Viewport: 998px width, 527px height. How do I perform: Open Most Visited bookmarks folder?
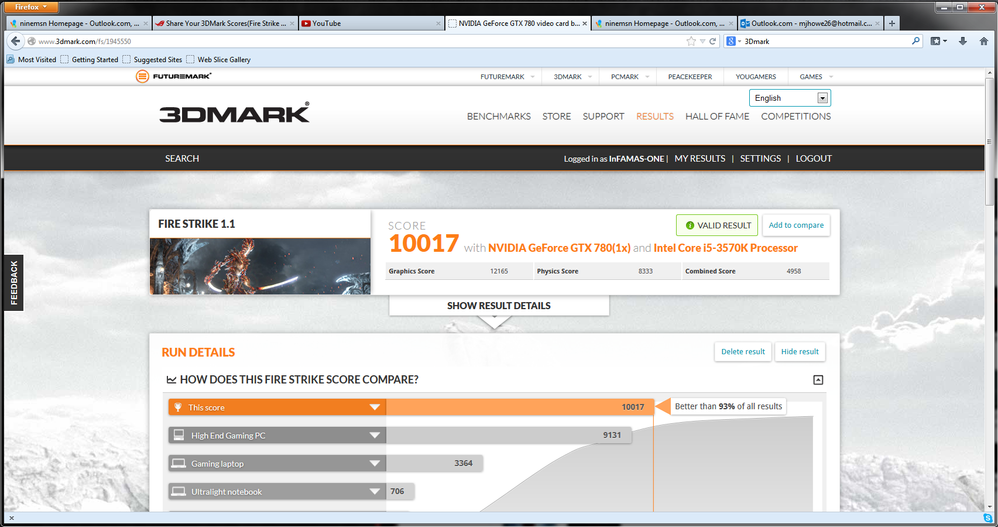(31, 59)
